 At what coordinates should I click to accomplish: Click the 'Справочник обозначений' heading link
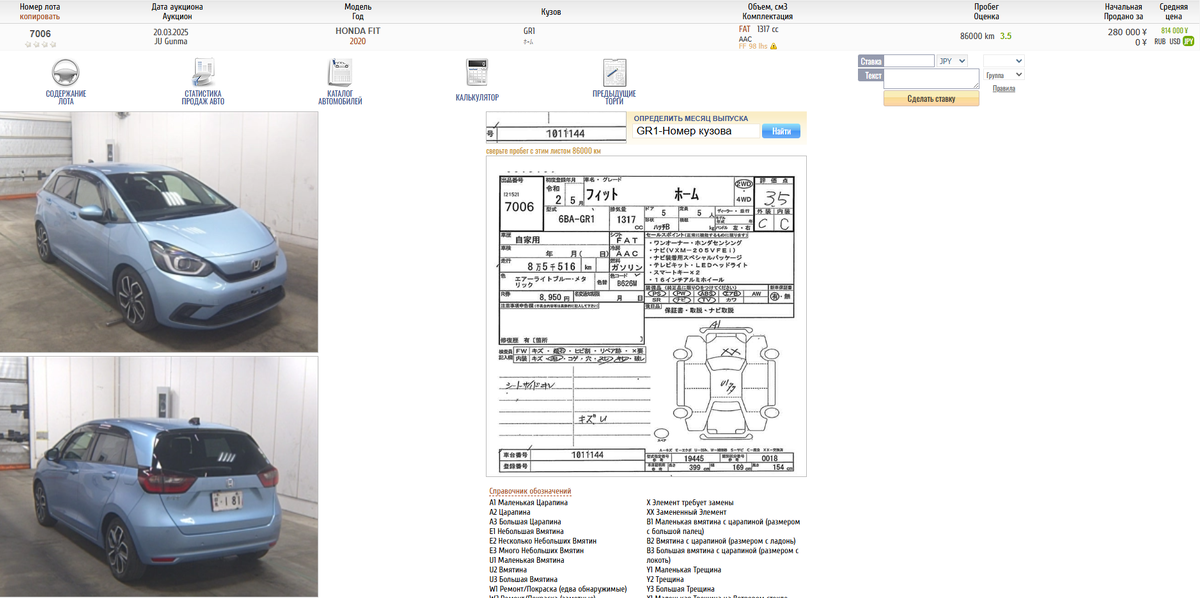pos(530,491)
